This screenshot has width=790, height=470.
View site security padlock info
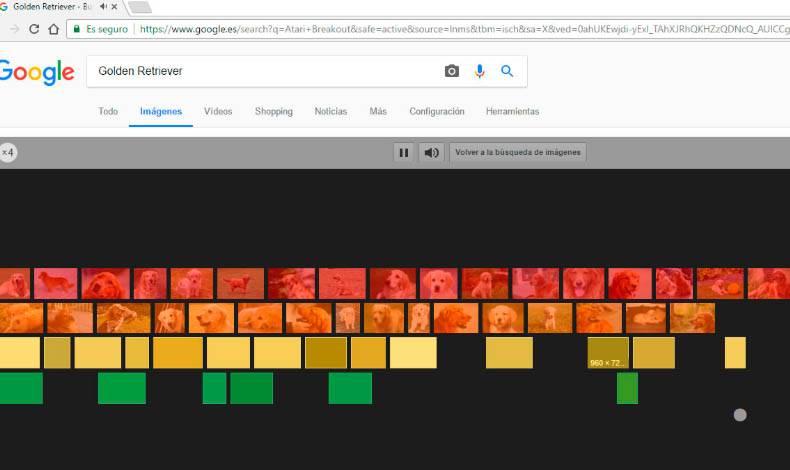77,29
